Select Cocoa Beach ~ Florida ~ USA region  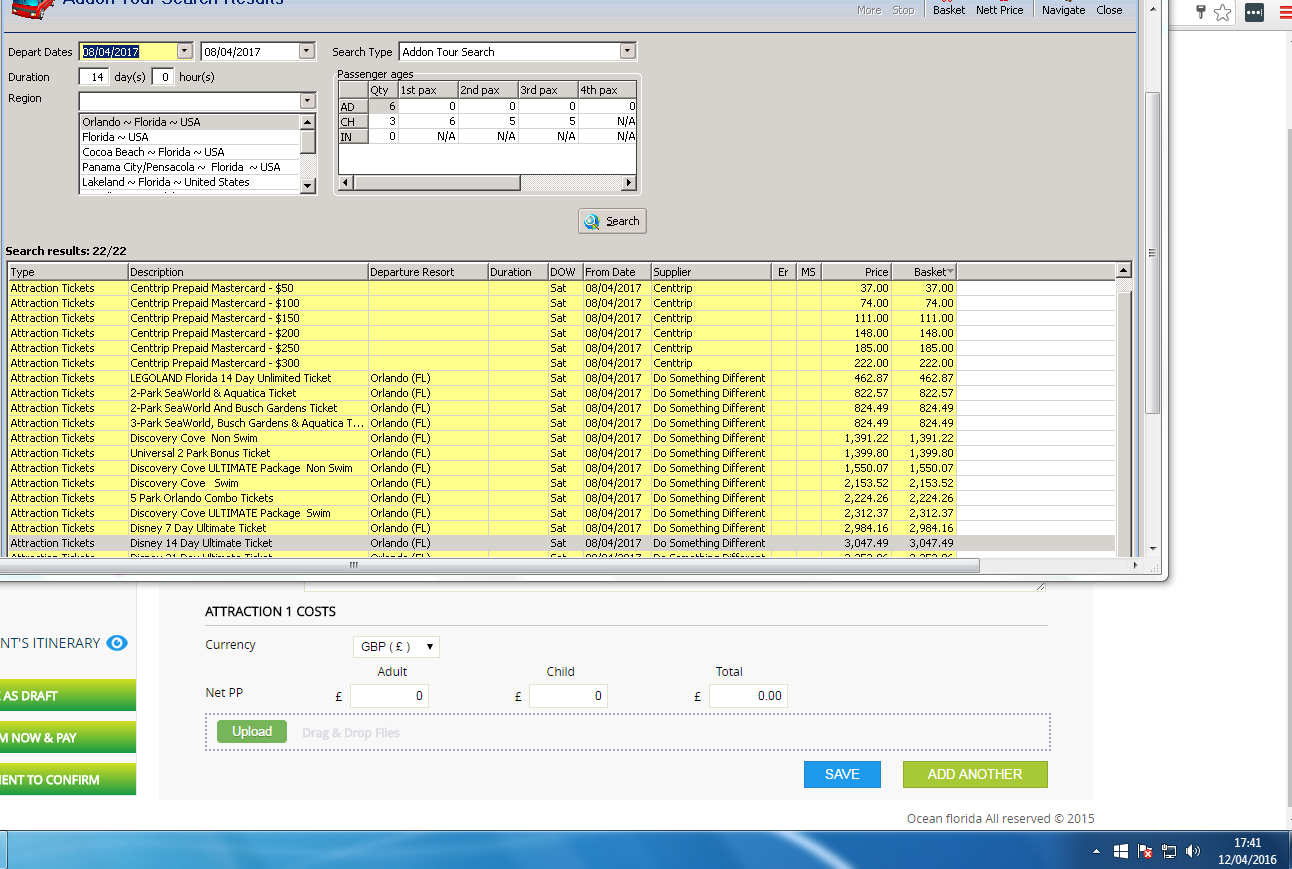point(190,152)
